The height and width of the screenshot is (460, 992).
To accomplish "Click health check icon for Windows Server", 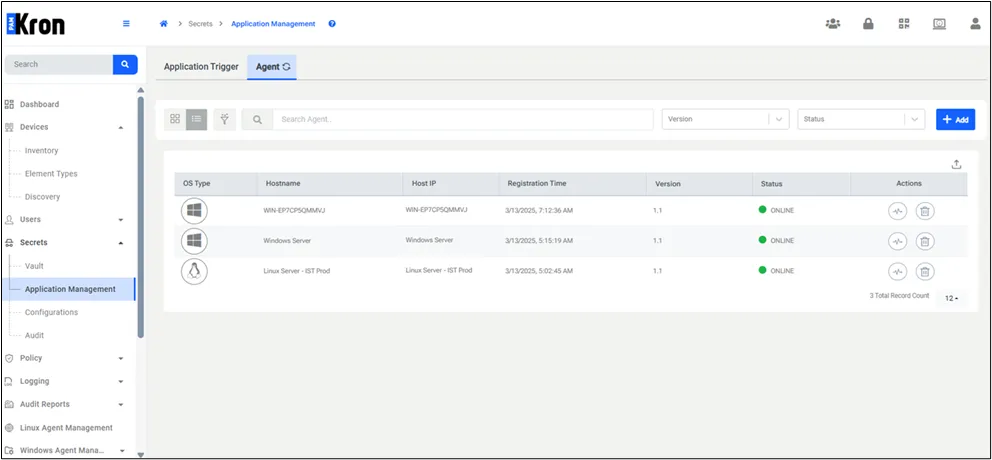I will pyautogui.click(x=897, y=241).
